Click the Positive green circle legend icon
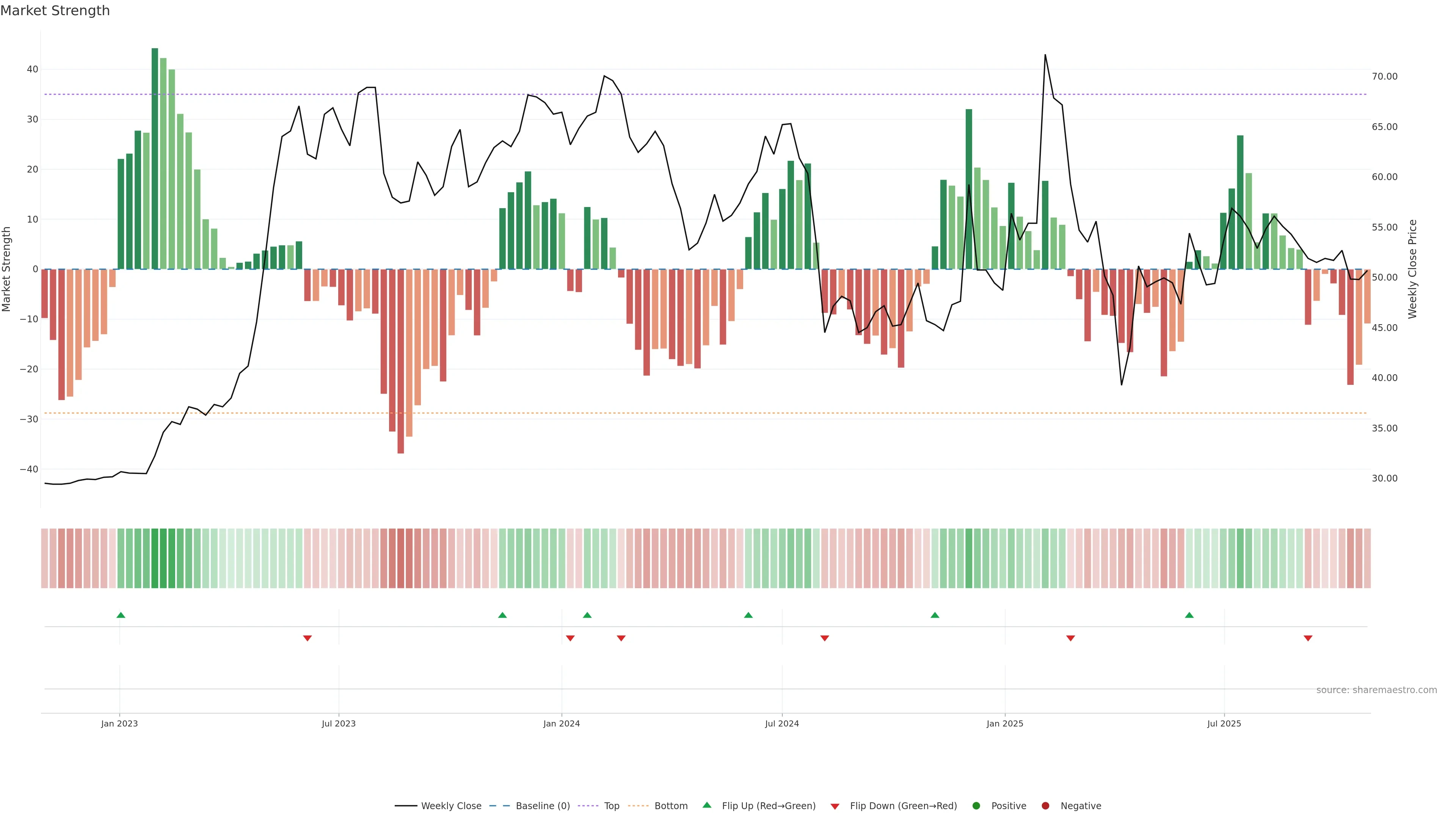The height and width of the screenshot is (819, 1456). (976, 805)
